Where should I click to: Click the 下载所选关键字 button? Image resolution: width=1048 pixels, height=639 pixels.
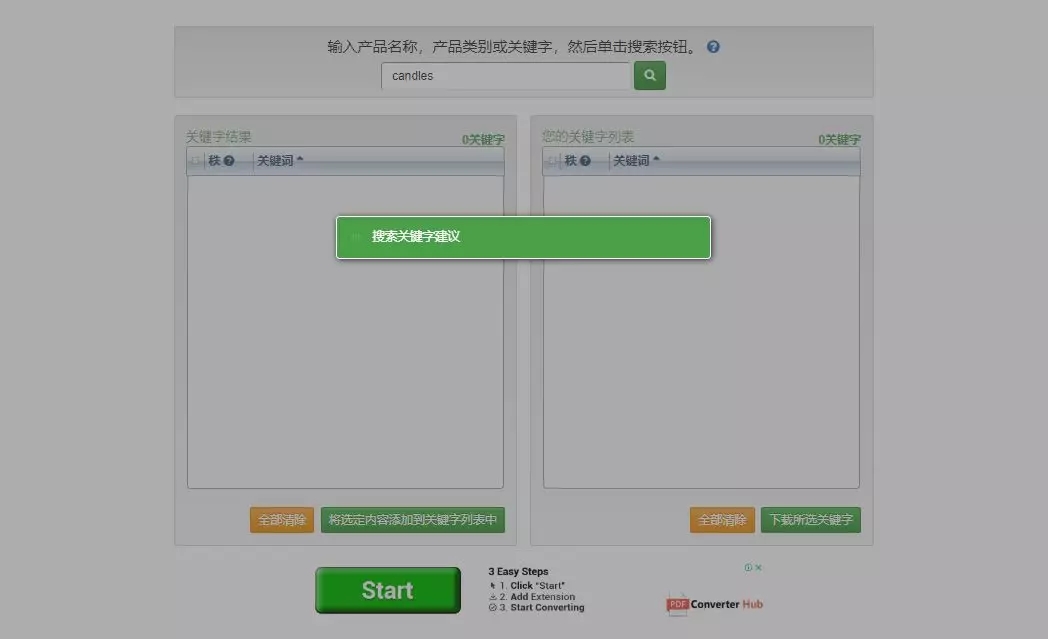click(811, 520)
